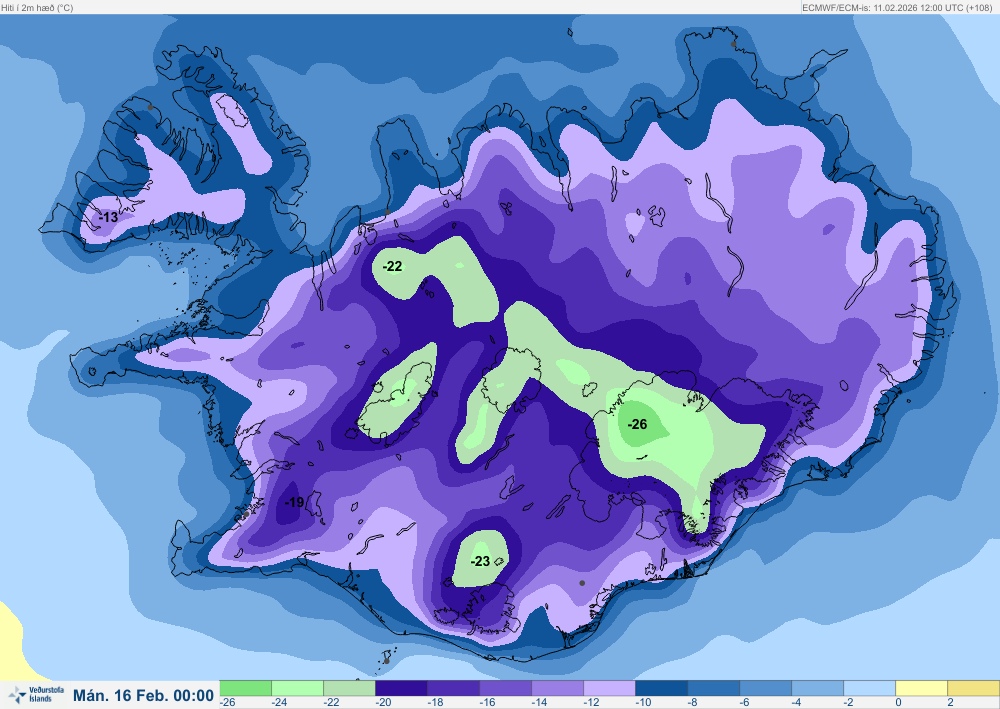
Task: Click the legend value 0
Action: [x=899, y=703]
